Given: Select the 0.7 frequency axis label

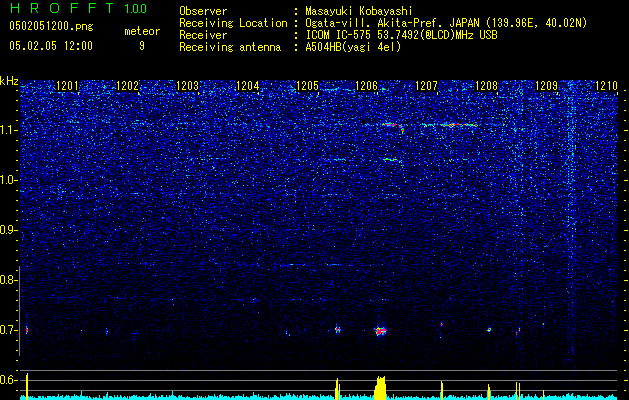Looking at the screenshot, I should click(x=7, y=330).
